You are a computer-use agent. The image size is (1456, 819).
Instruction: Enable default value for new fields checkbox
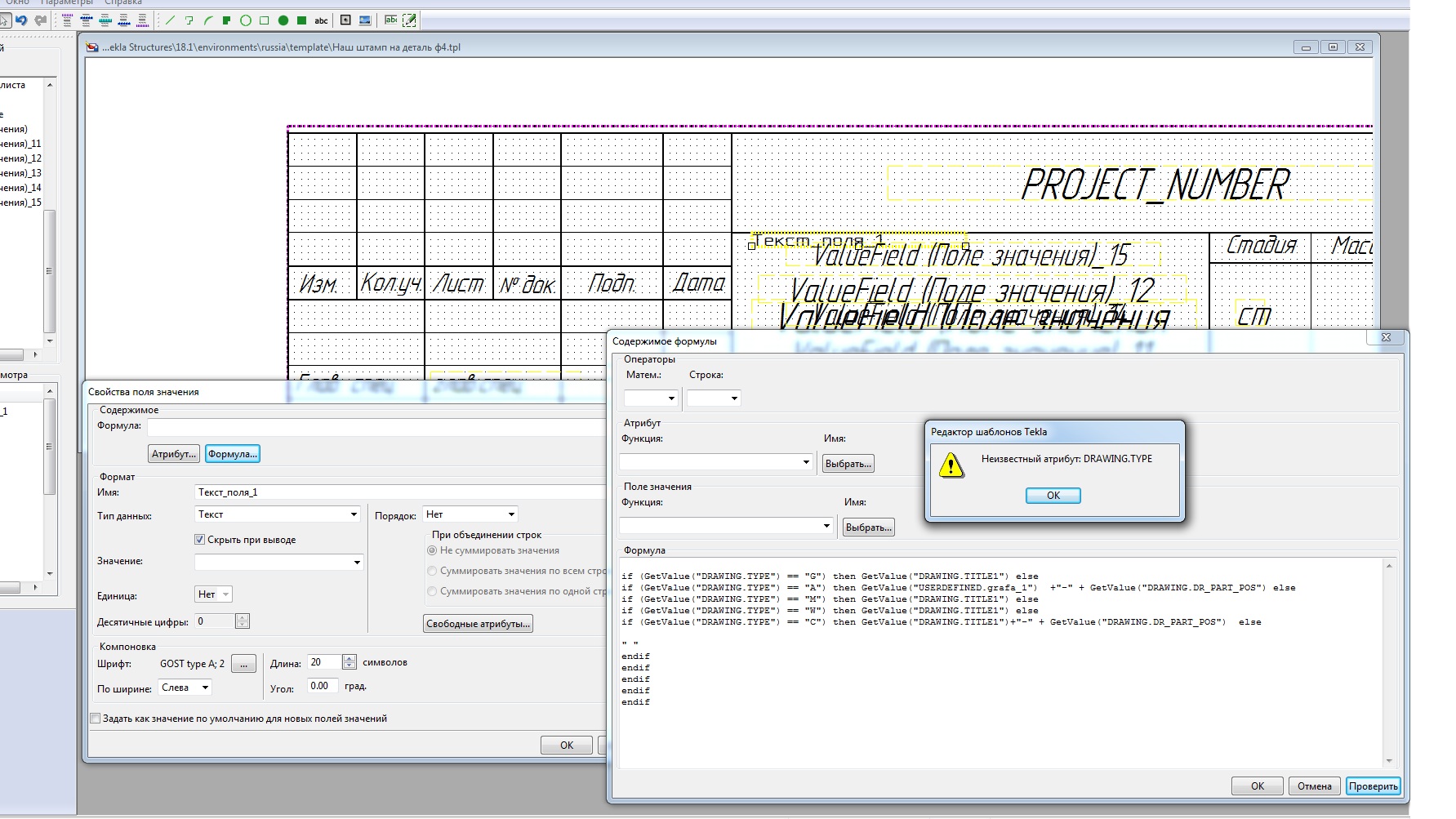(96, 719)
